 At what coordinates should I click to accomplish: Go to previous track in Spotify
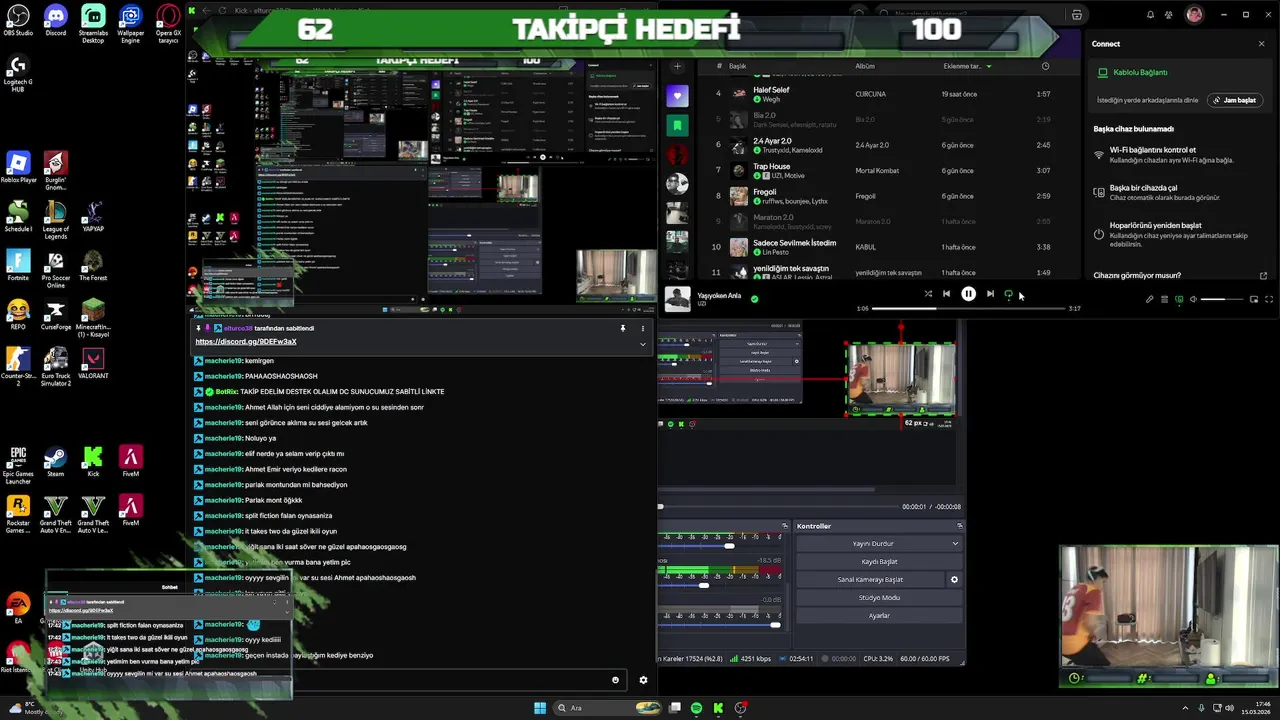(946, 294)
